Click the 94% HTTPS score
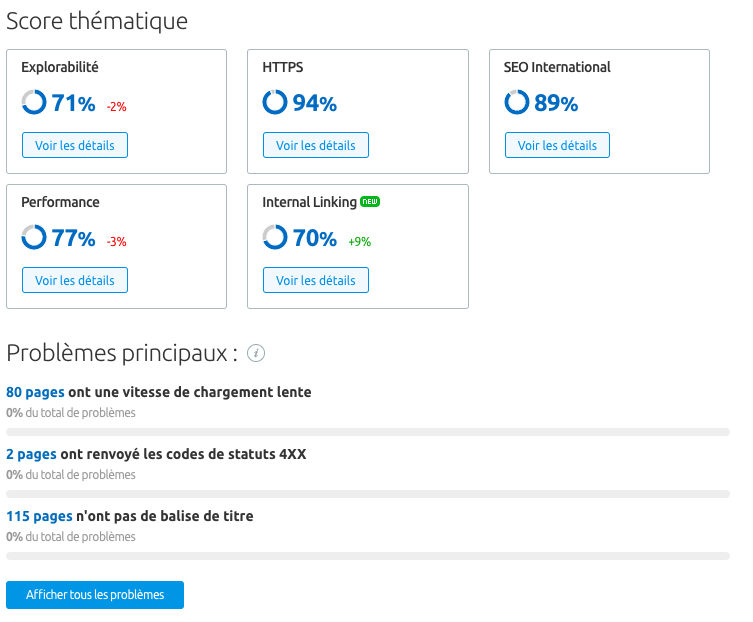 [x=315, y=103]
